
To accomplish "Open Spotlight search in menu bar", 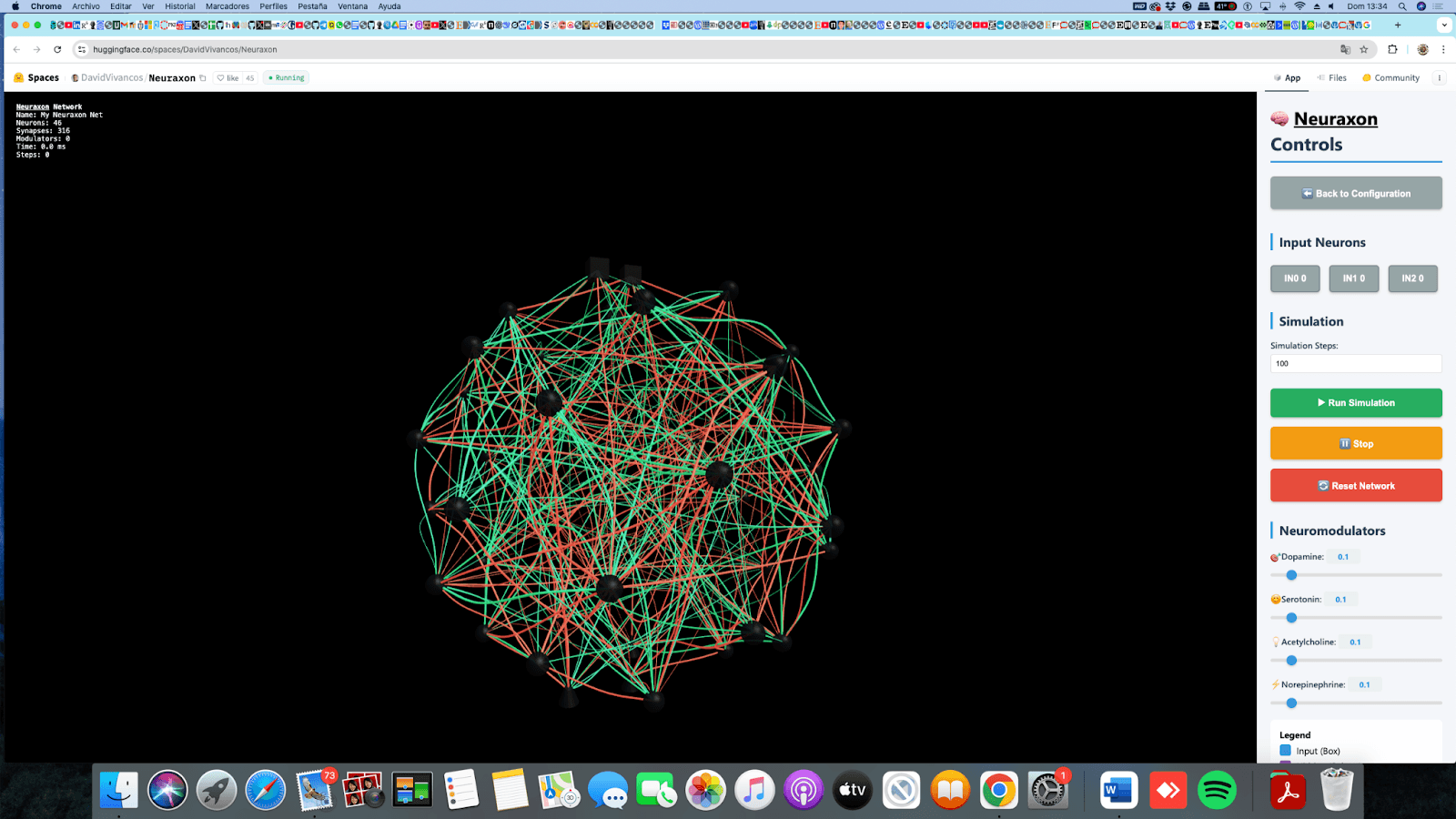I will click(x=1402, y=6).
